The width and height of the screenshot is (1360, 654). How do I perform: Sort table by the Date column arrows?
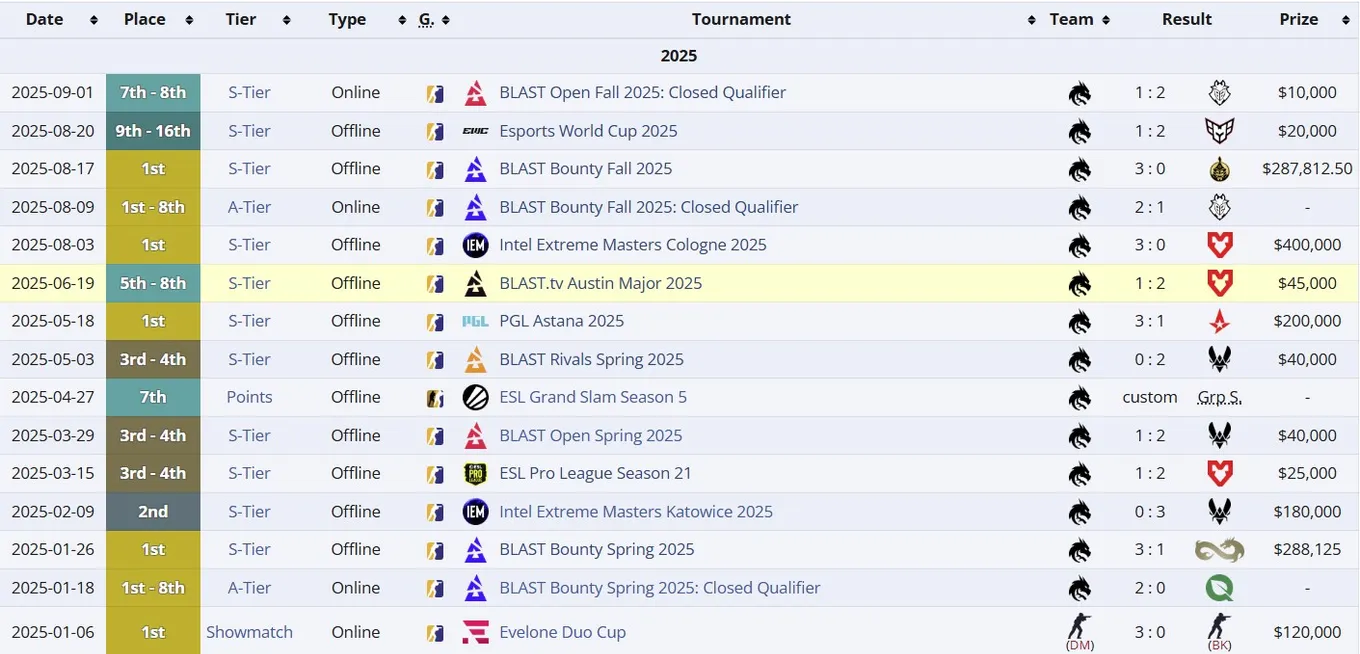coord(94,20)
